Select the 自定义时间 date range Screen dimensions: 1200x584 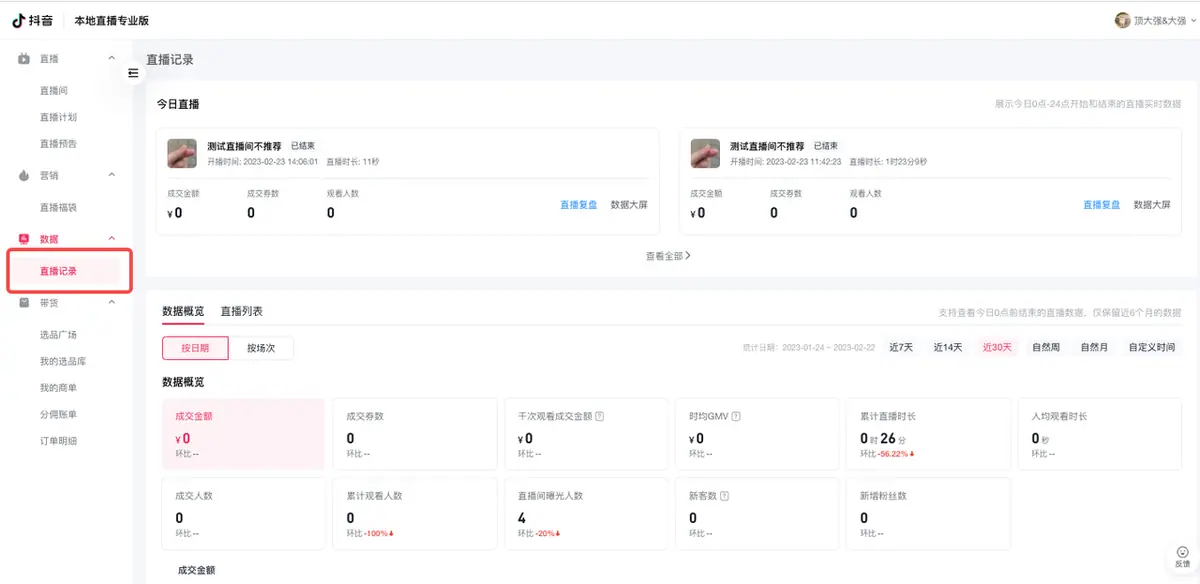[x=1152, y=348]
